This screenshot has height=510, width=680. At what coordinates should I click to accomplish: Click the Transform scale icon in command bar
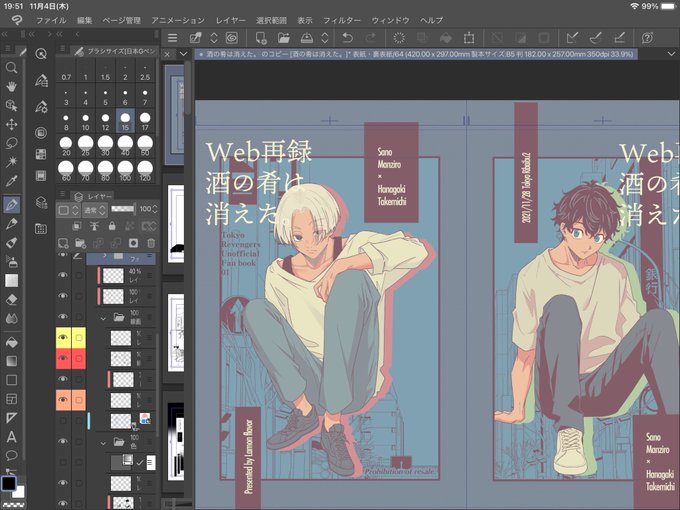point(469,38)
